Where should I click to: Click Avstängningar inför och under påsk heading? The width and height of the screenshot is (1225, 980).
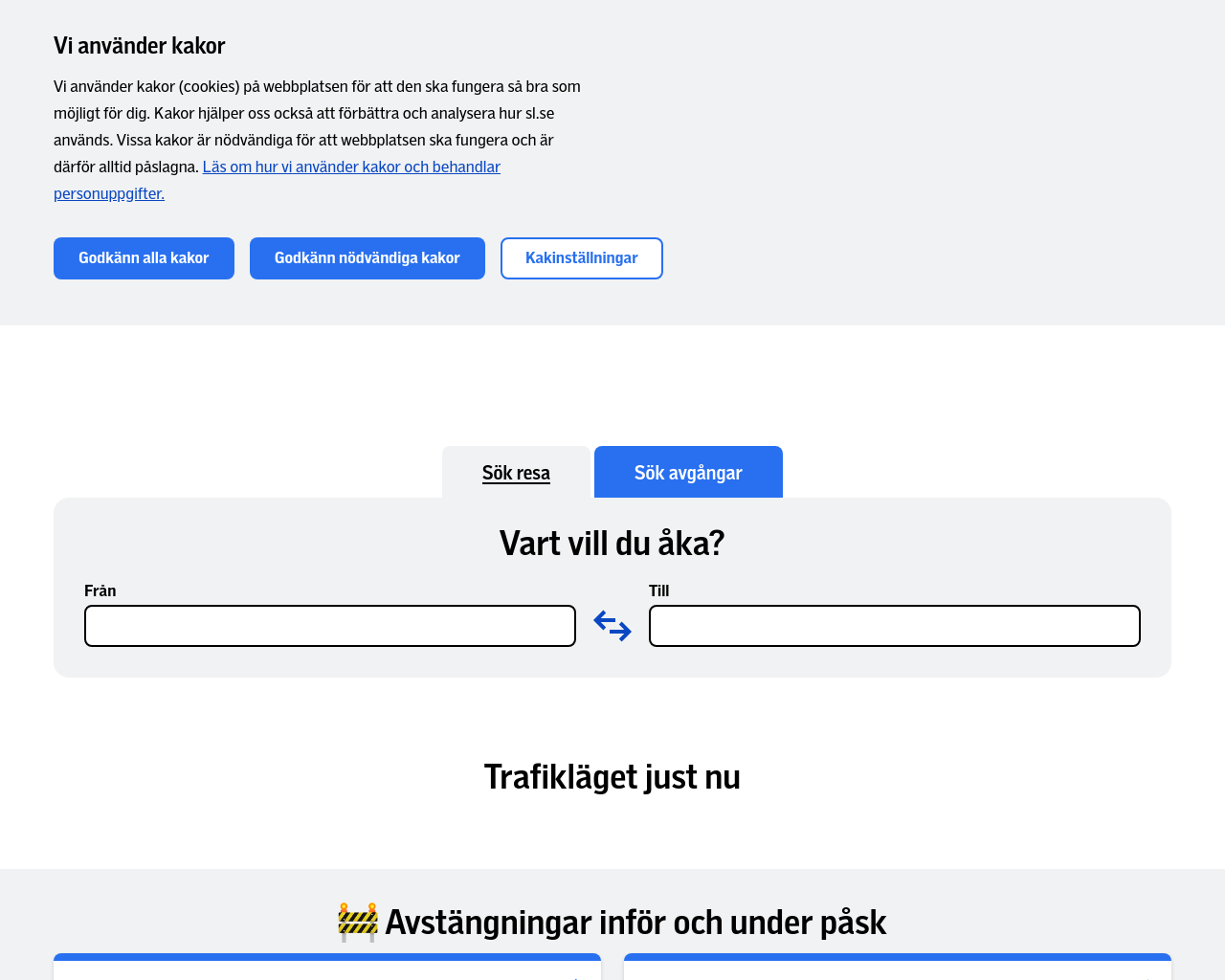[x=635, y=923]
